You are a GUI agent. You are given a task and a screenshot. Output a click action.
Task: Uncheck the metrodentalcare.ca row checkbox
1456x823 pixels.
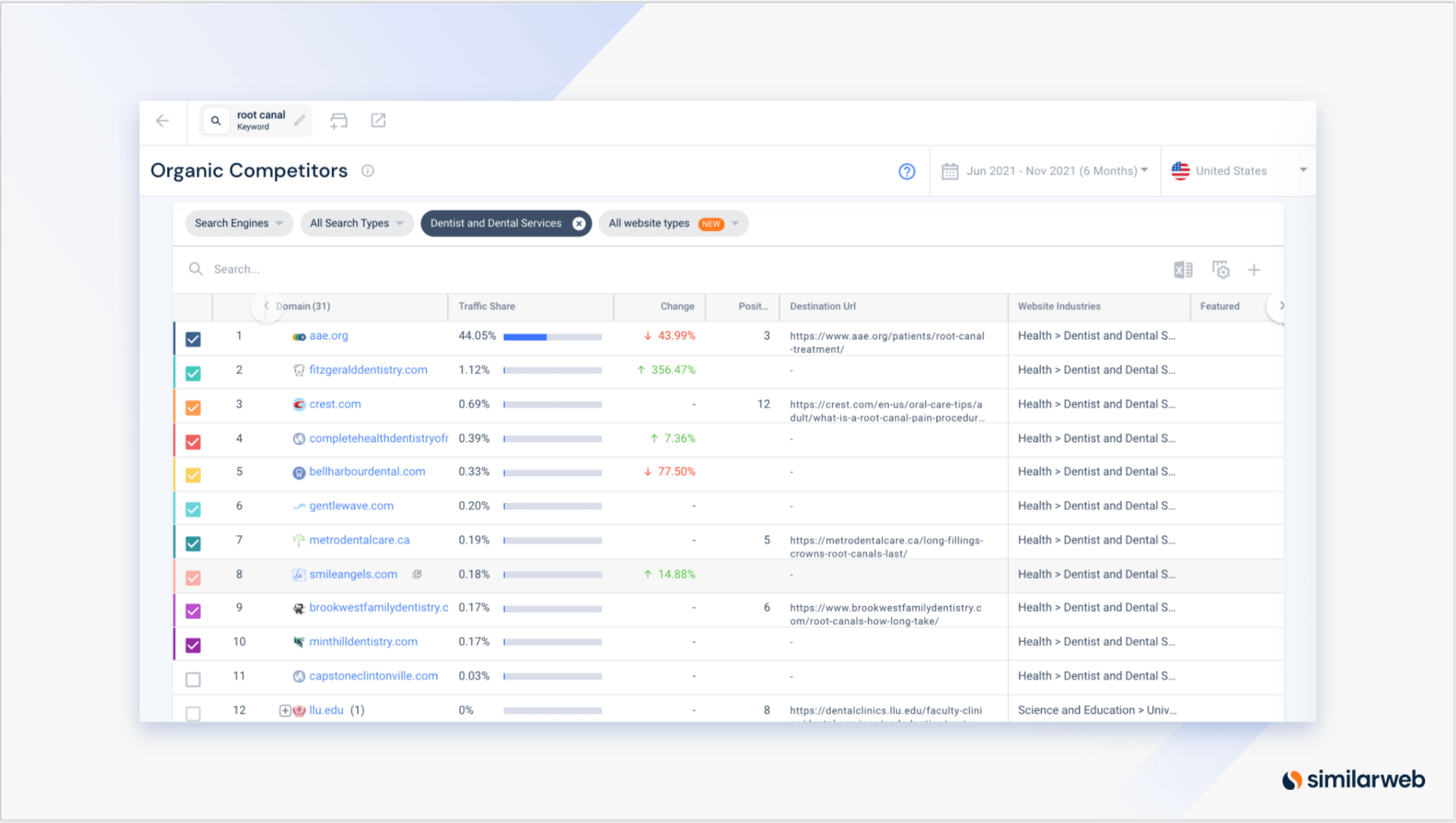pyautogui.click(x=193, y=543)
